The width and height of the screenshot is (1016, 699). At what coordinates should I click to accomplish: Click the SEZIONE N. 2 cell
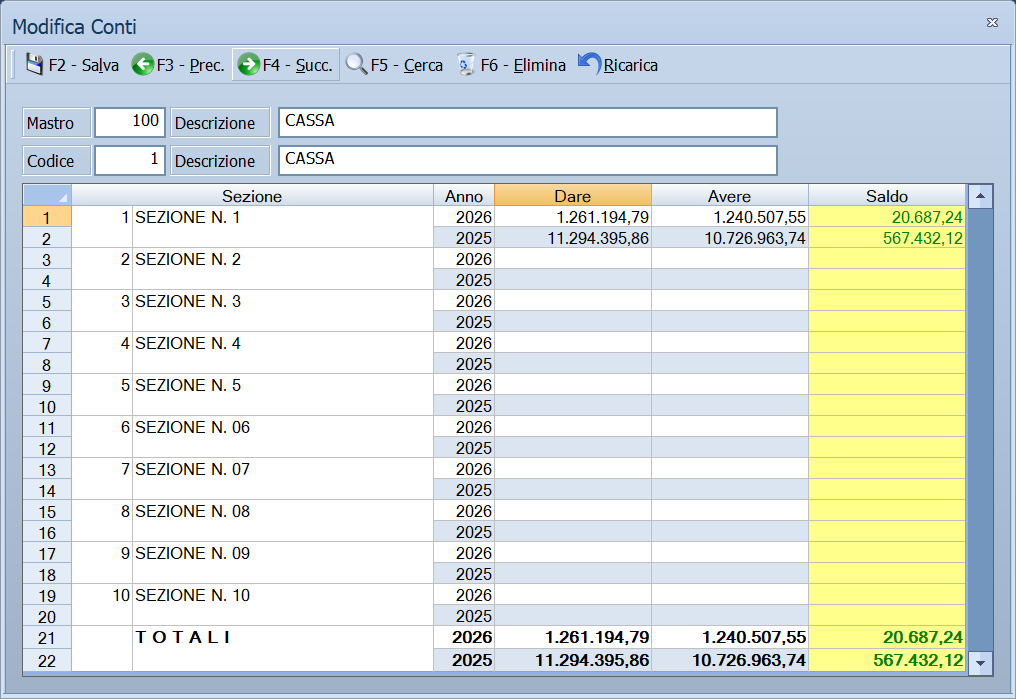tap(283, 269)
